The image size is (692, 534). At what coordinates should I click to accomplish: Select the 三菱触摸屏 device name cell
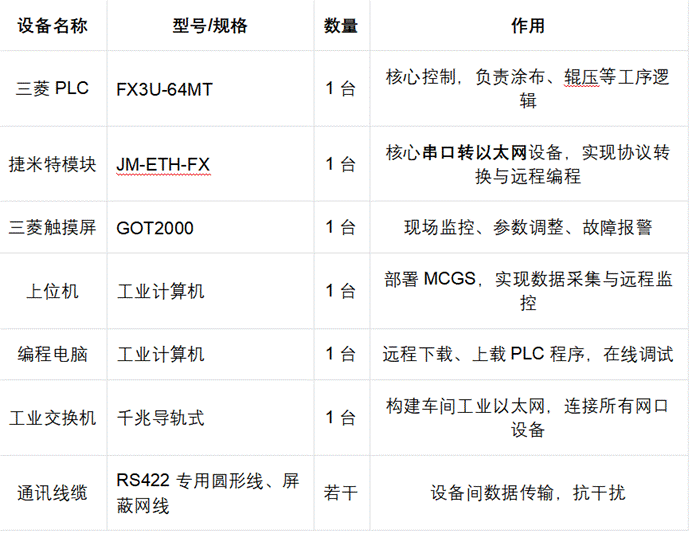pos(53,228)
